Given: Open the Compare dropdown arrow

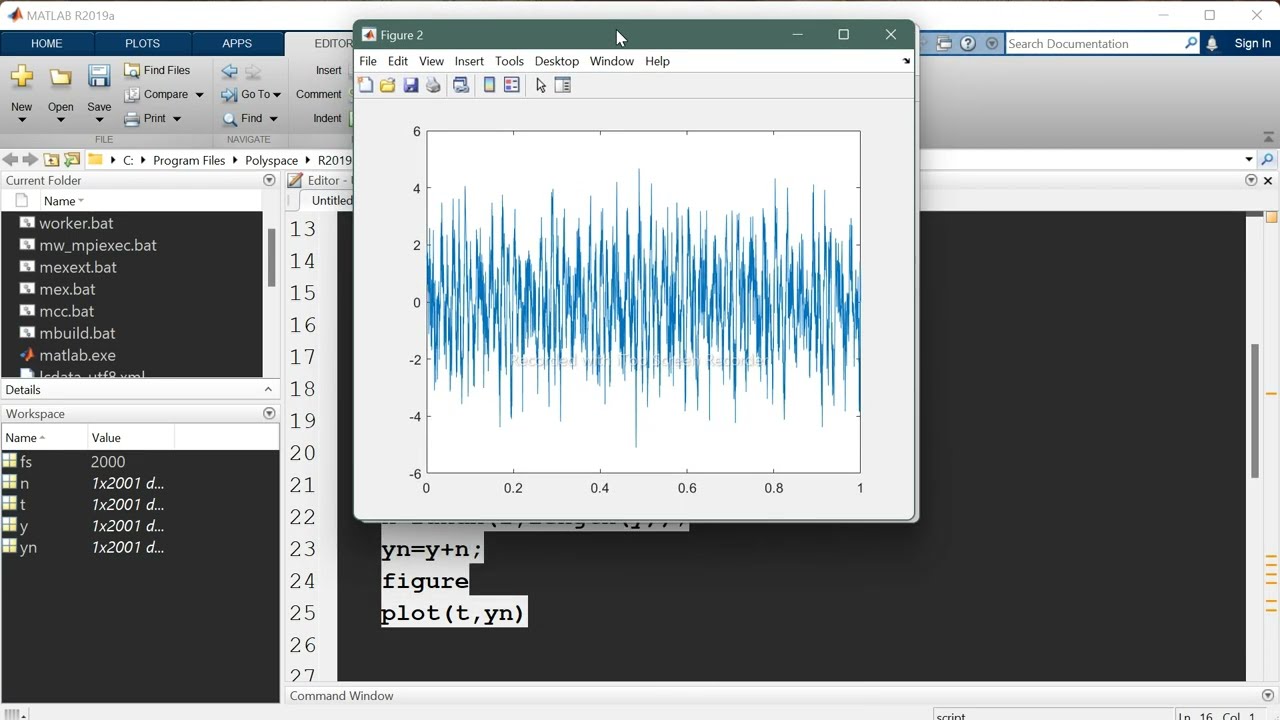Looking at the screenshot, I should [x=199, y=95].
